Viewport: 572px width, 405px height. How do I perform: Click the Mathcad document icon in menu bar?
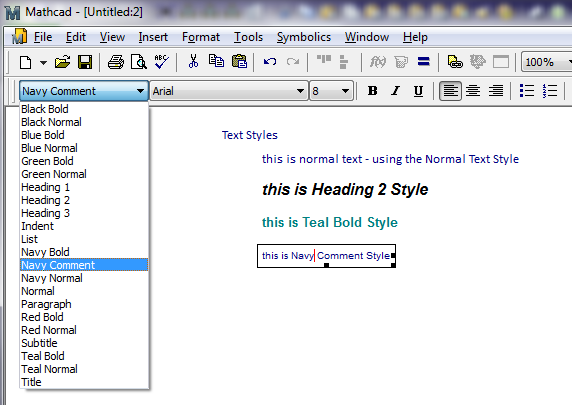19,36
